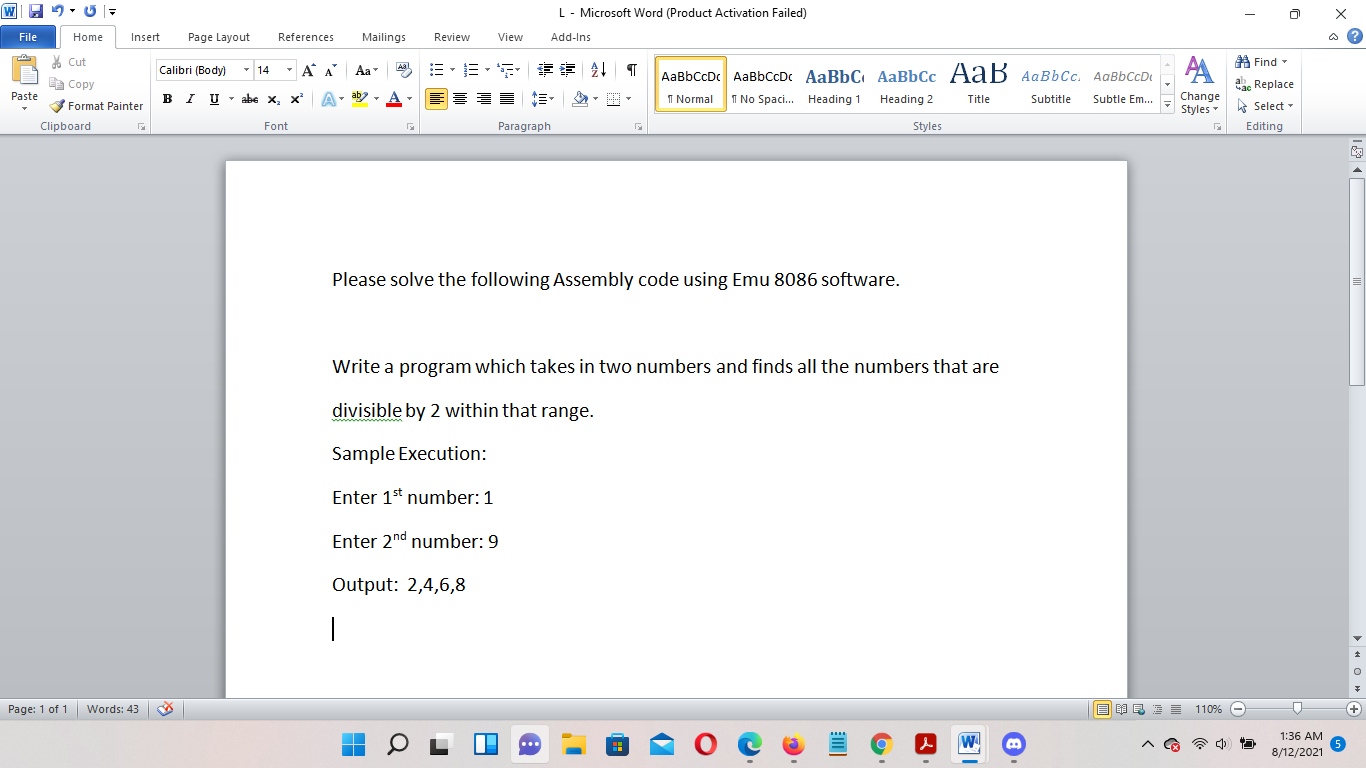Click the Subscript icon

coord(272,99)
